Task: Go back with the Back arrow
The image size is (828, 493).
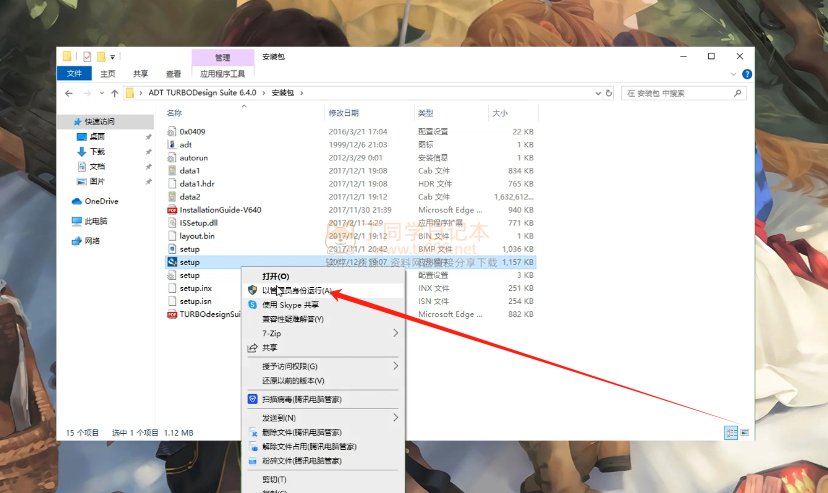Action: click(x=69, y=93)
